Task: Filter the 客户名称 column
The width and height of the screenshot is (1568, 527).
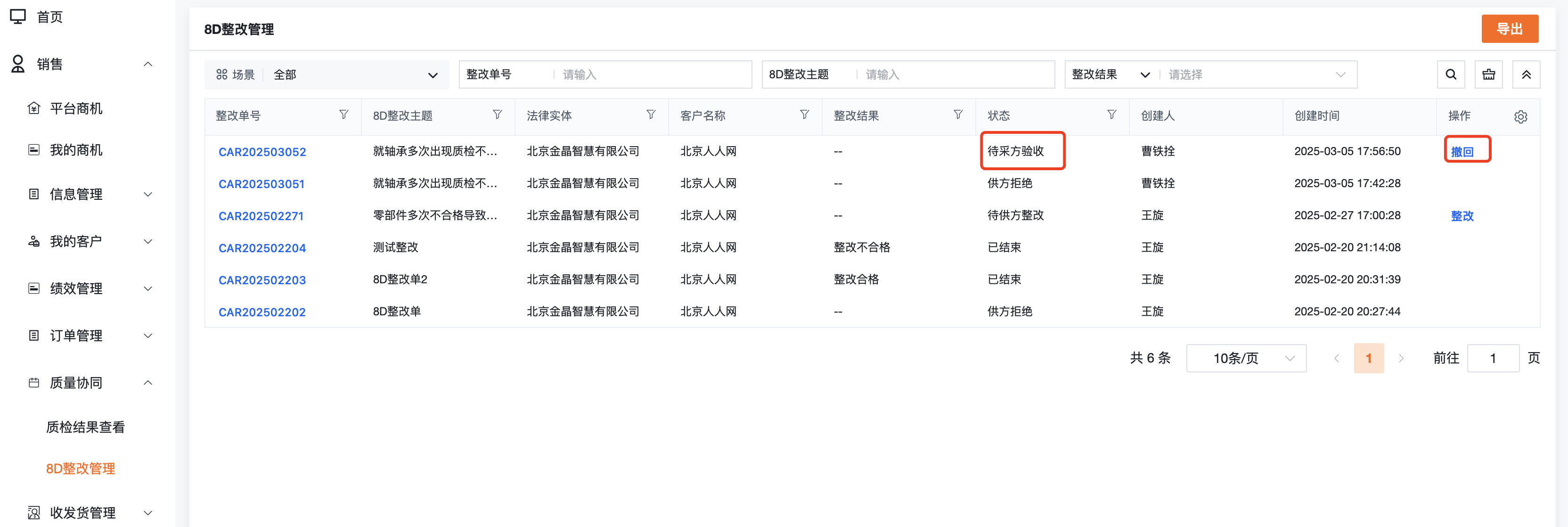Action: point(804,115)
